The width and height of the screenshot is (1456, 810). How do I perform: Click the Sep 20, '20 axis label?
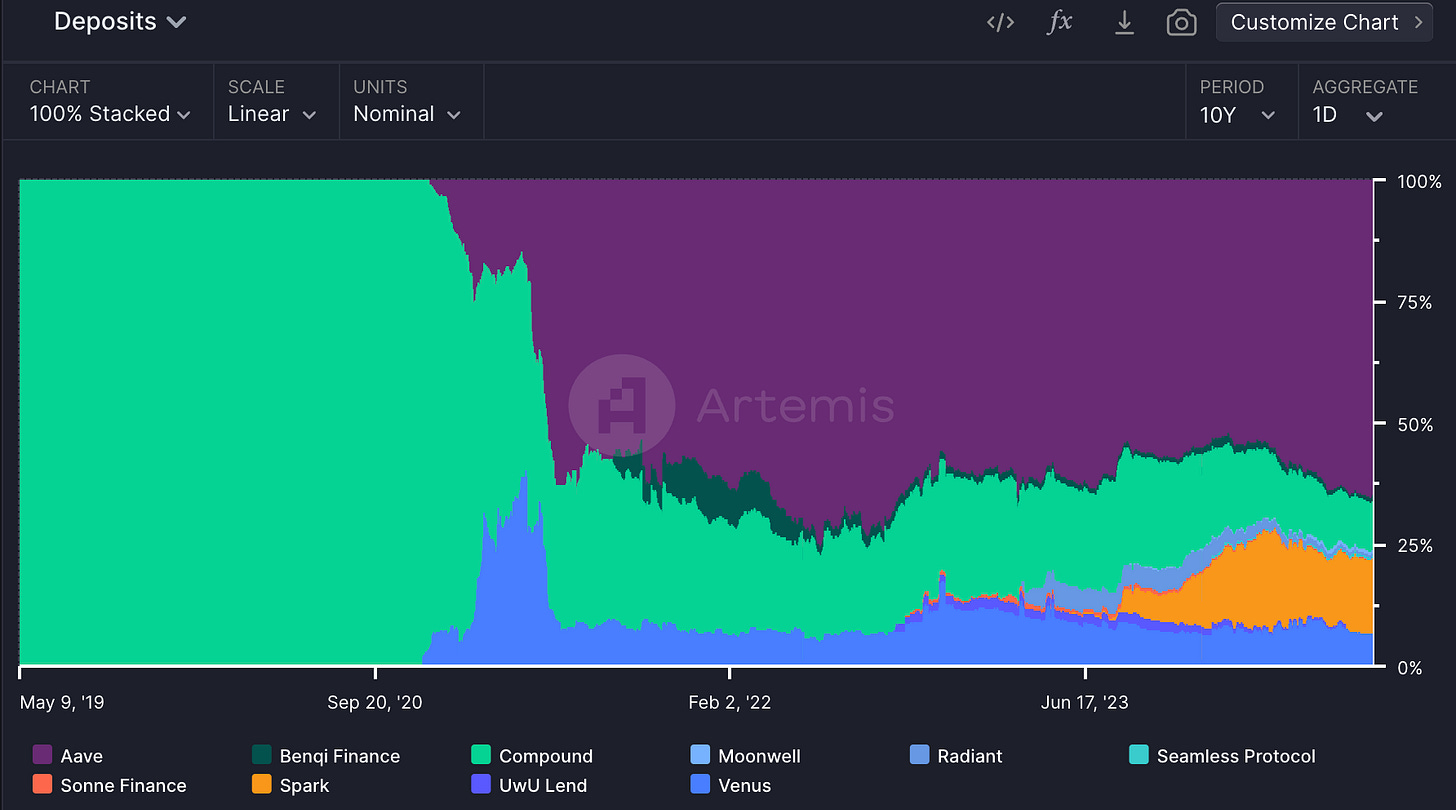point(375,702)
